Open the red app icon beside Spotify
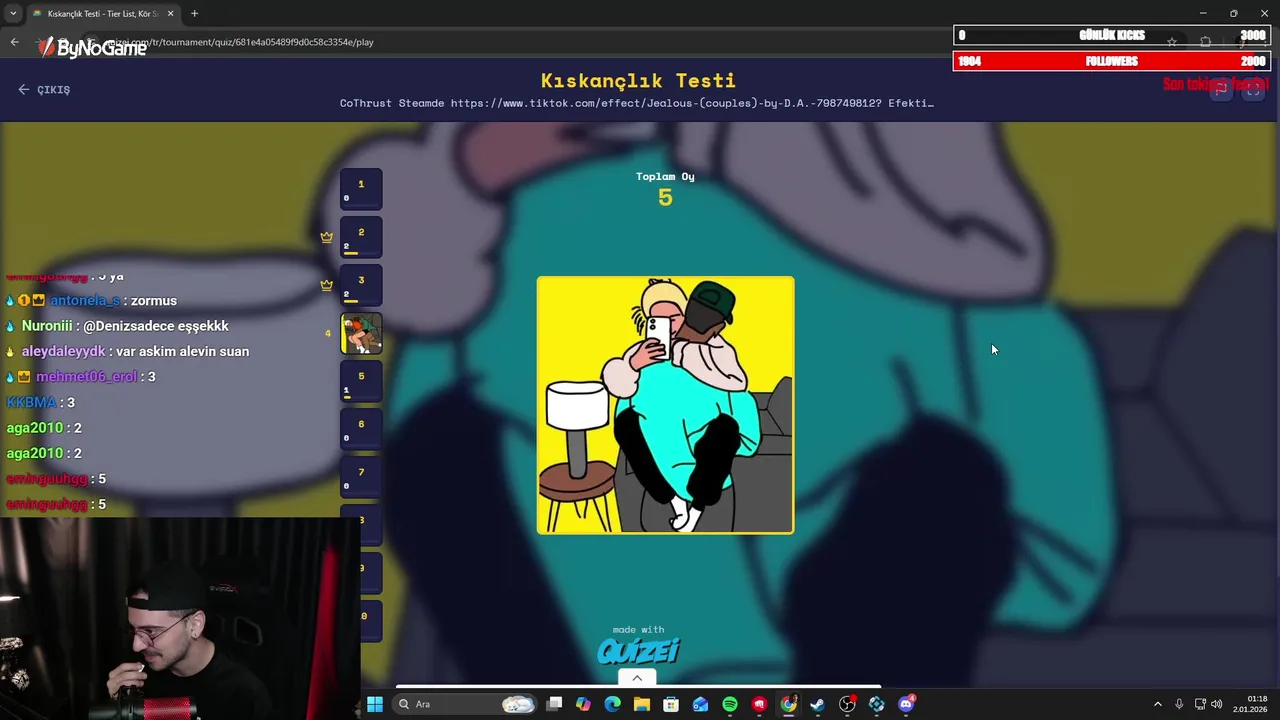 (x=759, y=704)
